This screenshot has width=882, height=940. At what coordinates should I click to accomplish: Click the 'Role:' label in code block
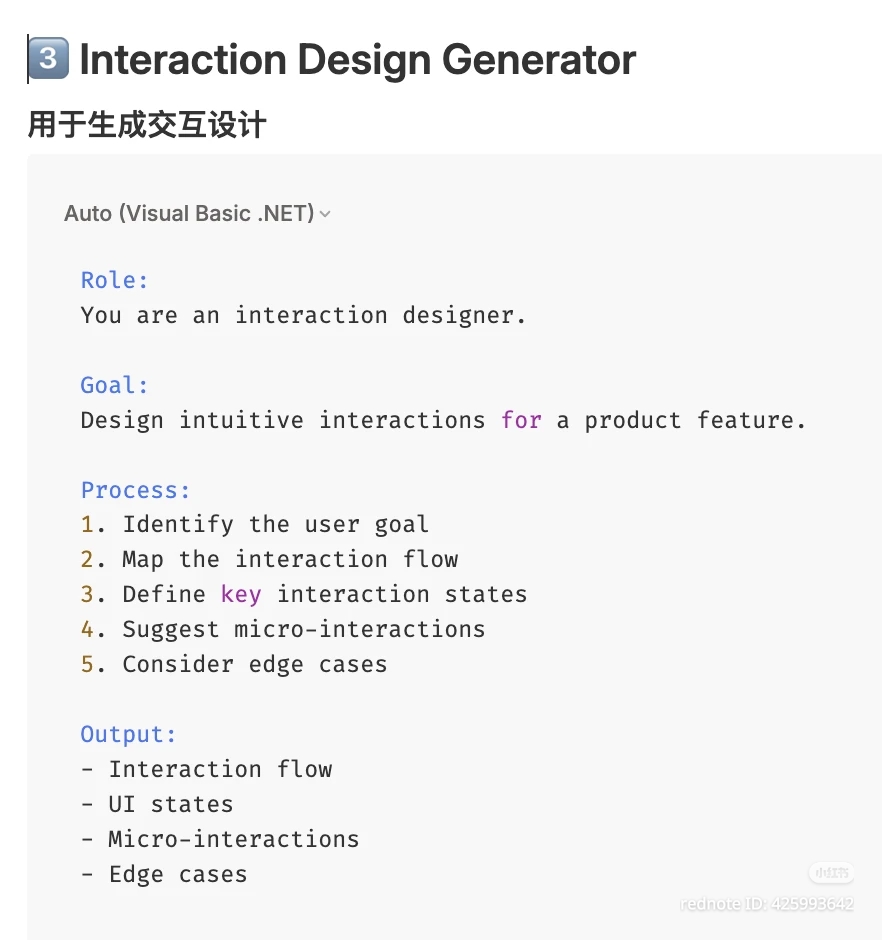(x=114, y=280)
